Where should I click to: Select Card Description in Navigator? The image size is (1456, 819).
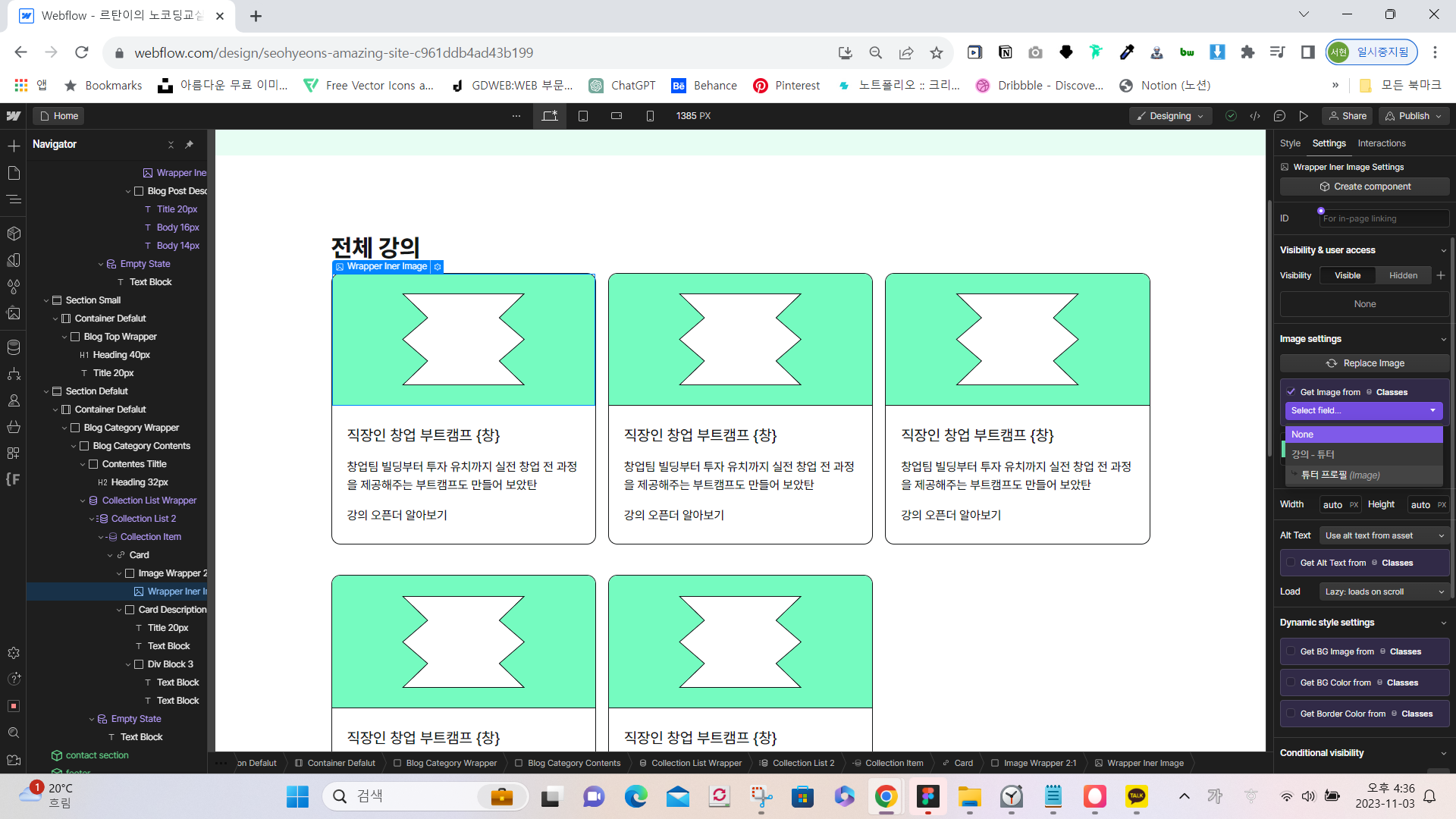point(172,610)
